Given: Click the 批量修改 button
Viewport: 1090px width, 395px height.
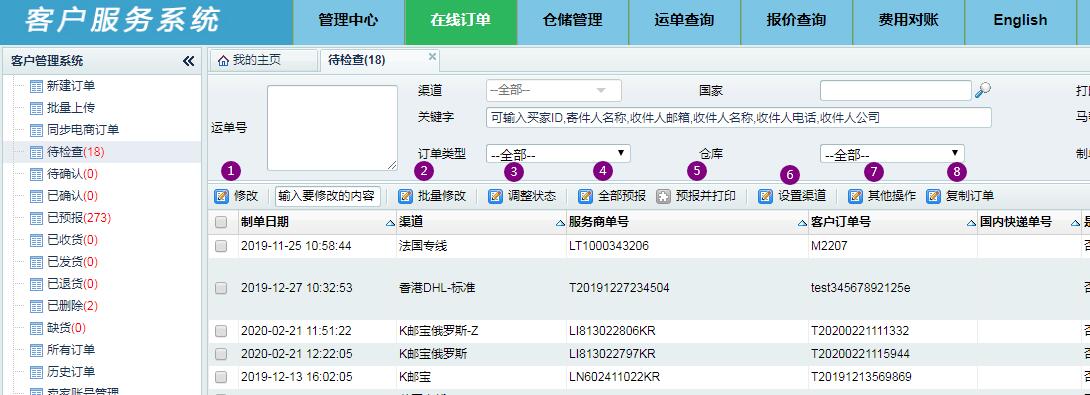Looking at the screenshot, I should (432, 196).
